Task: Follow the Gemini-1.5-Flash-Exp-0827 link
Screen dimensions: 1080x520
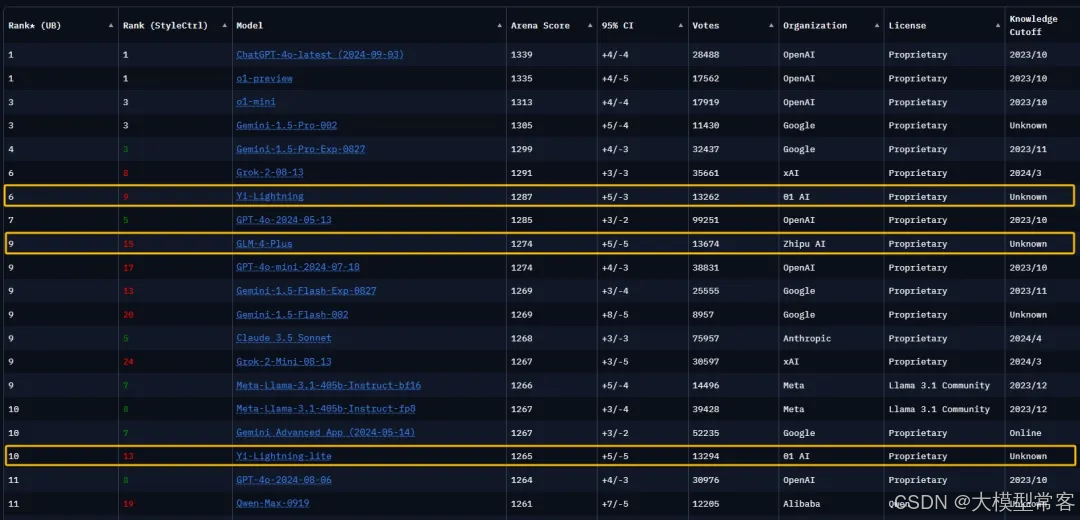Action: [x=306, y=291]
